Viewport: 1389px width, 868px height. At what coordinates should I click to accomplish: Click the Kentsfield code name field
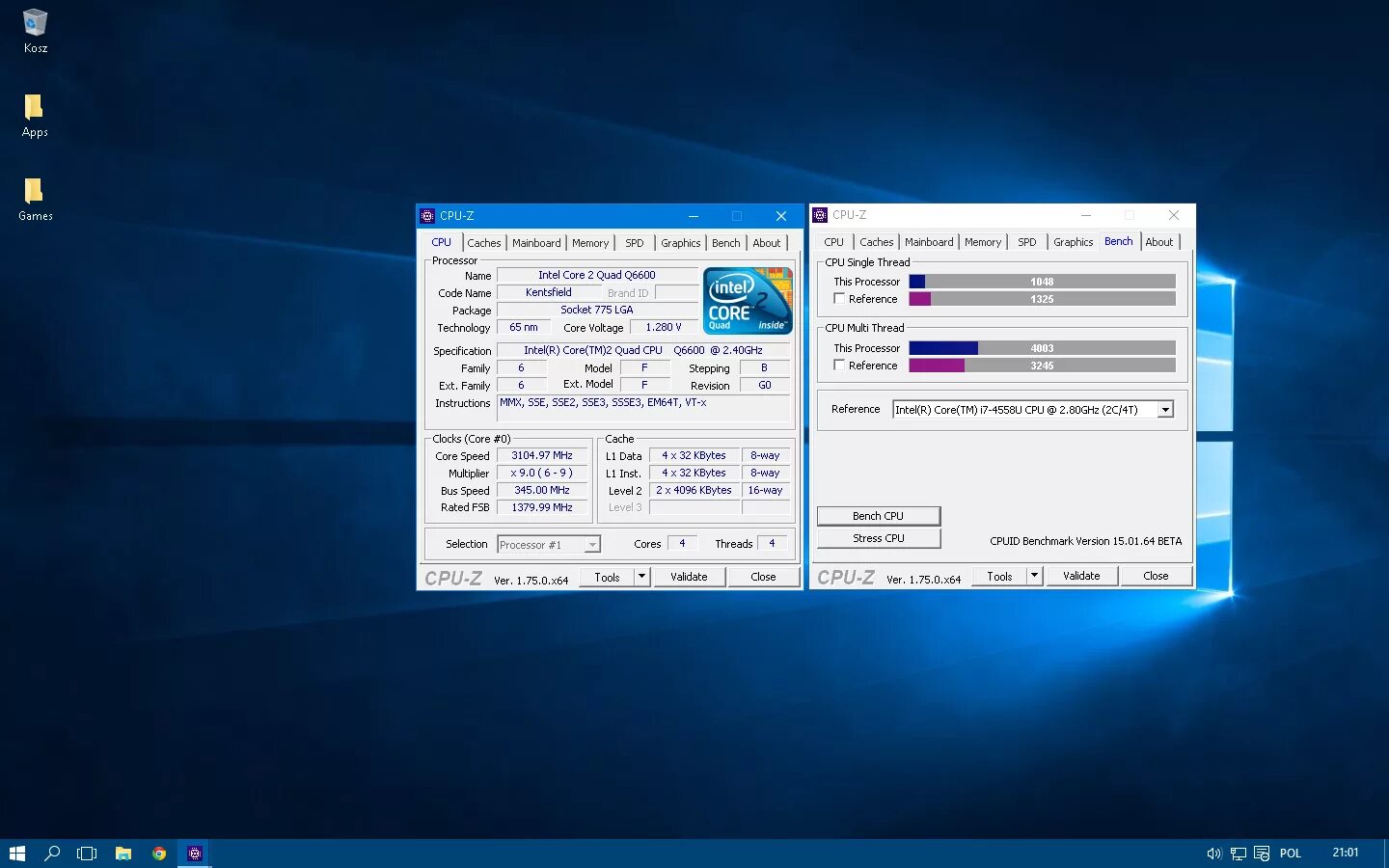tap(549, 292)
